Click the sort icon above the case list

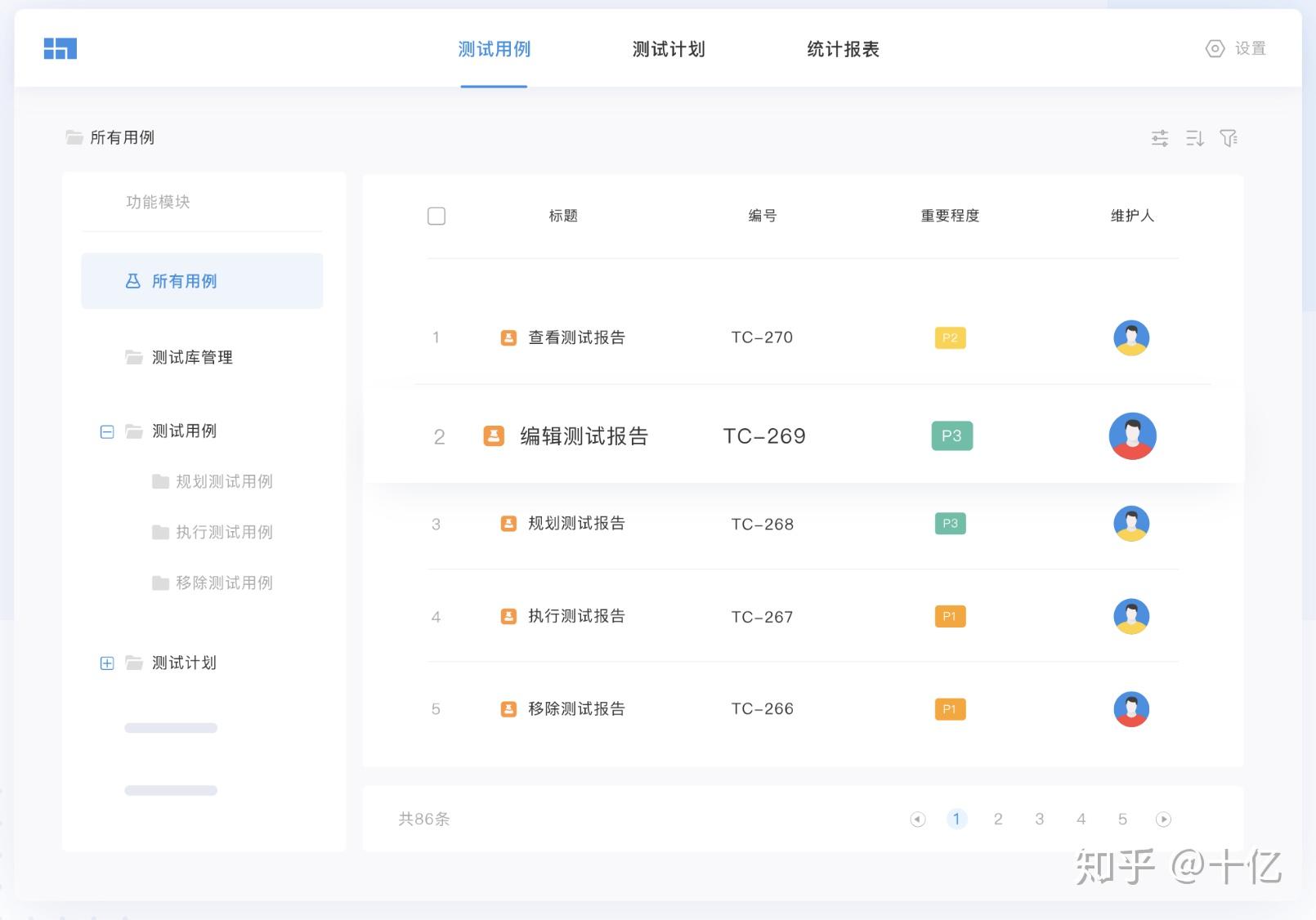click(1194, 138)
